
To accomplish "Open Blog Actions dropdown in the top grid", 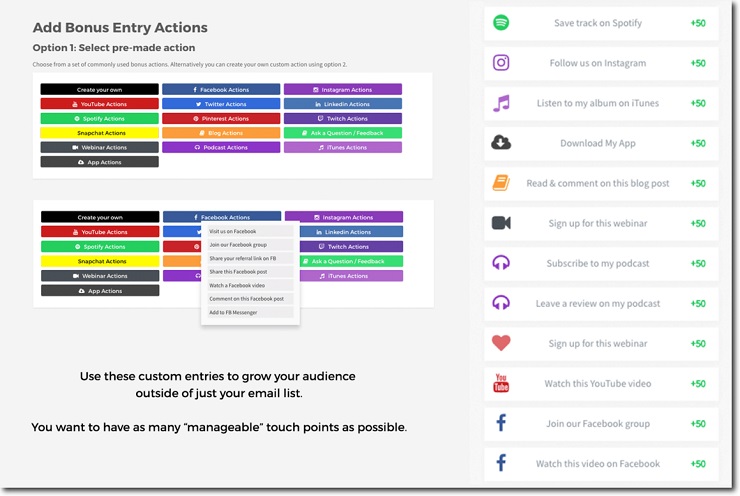I will click(221, 133).
